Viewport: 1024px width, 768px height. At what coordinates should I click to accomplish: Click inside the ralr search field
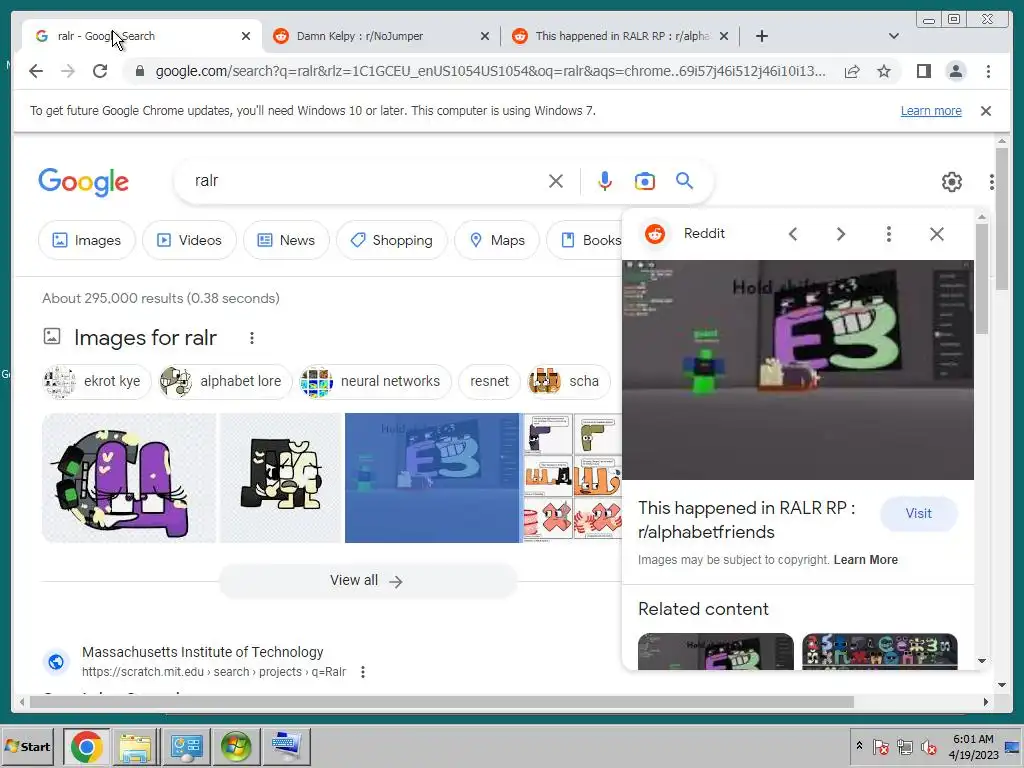366,181
